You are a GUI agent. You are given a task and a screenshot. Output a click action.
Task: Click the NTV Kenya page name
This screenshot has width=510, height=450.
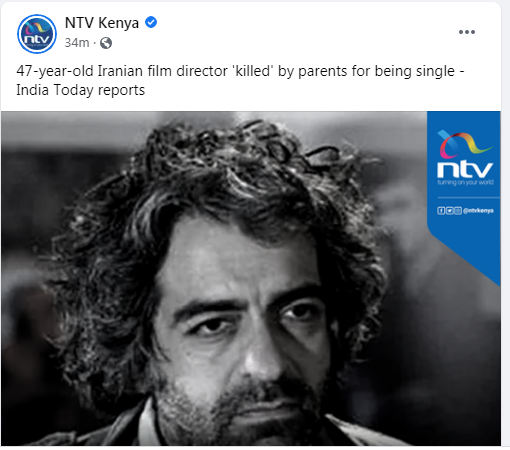tap(102, 23)
